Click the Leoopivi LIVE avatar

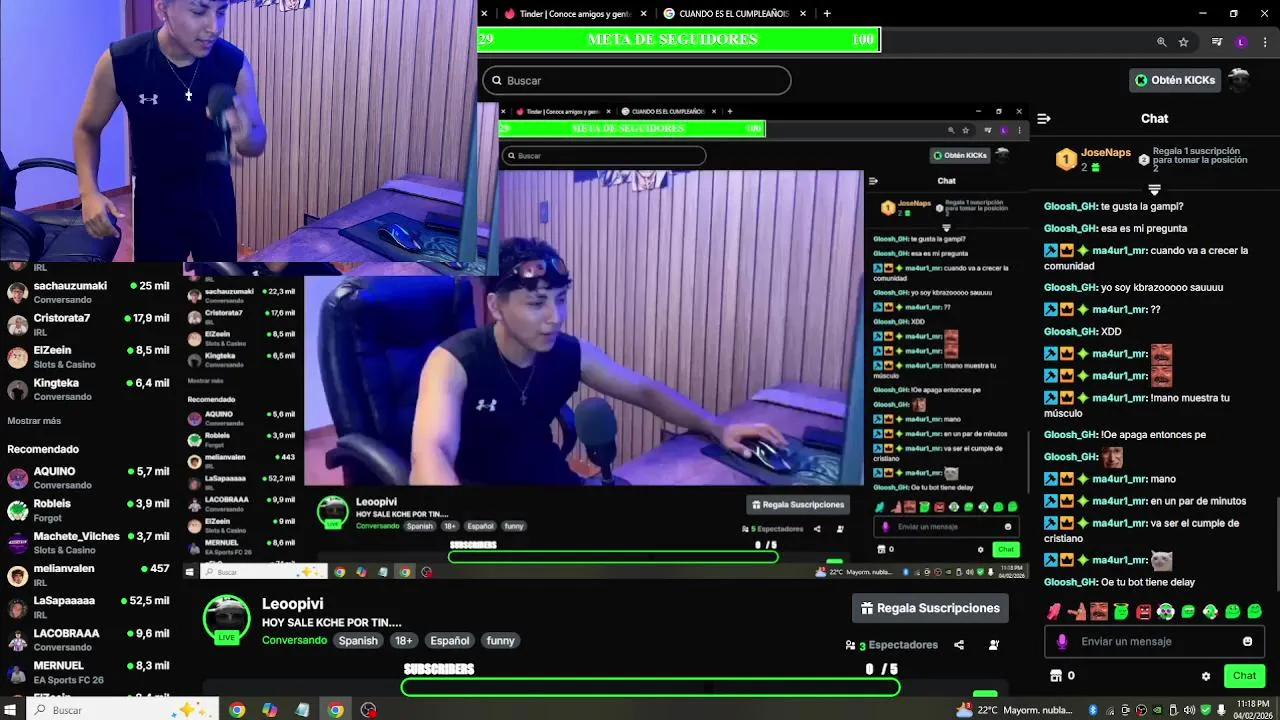[x=227, y=618]
